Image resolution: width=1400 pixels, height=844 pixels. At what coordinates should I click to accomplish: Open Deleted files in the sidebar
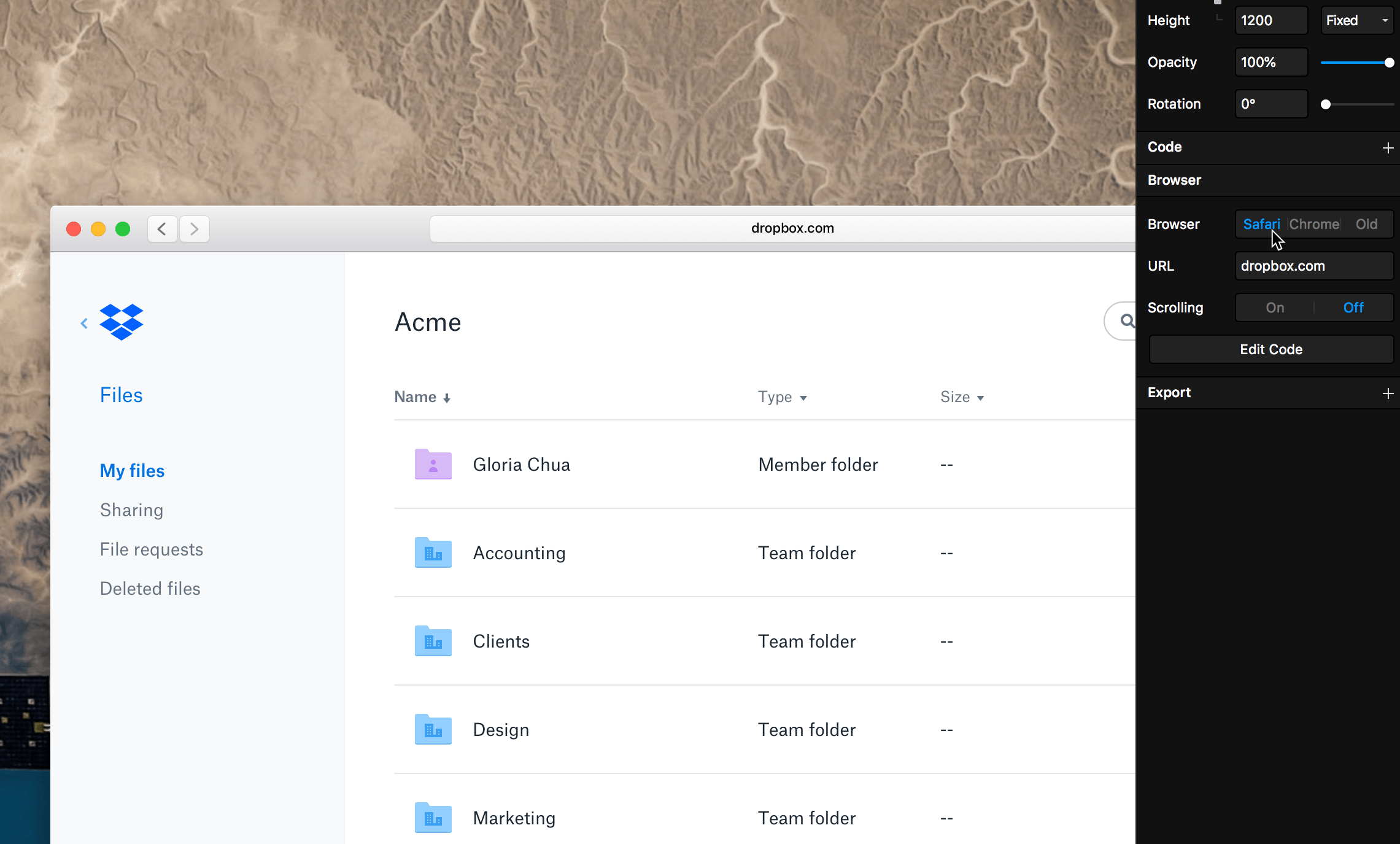tap(150, 589)
